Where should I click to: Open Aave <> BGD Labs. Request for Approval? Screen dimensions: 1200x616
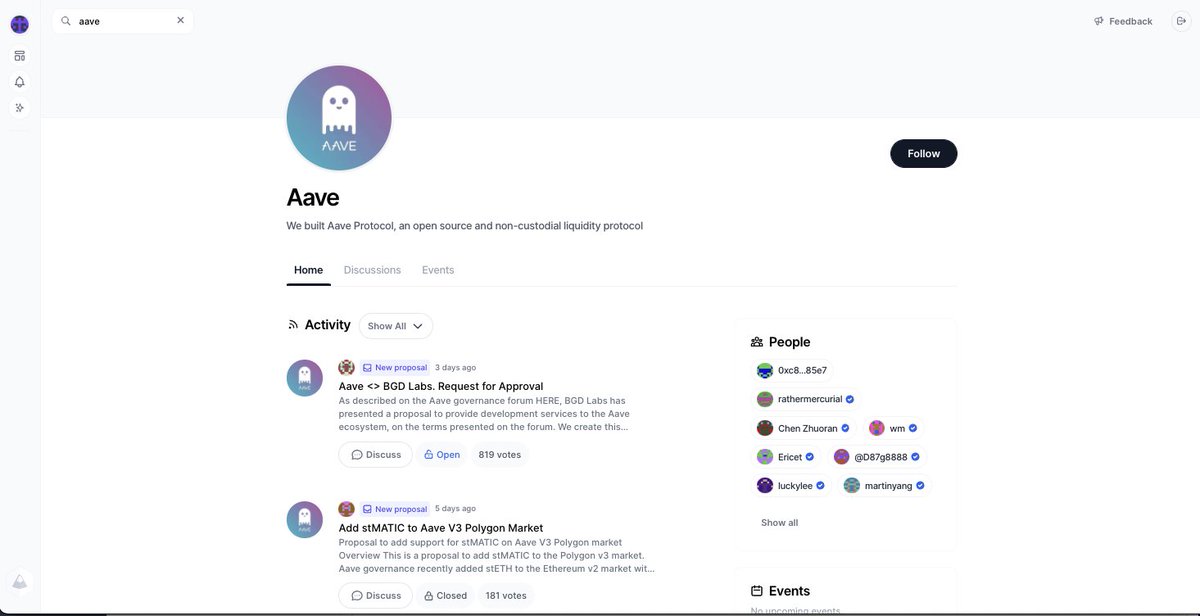point(441,386)
